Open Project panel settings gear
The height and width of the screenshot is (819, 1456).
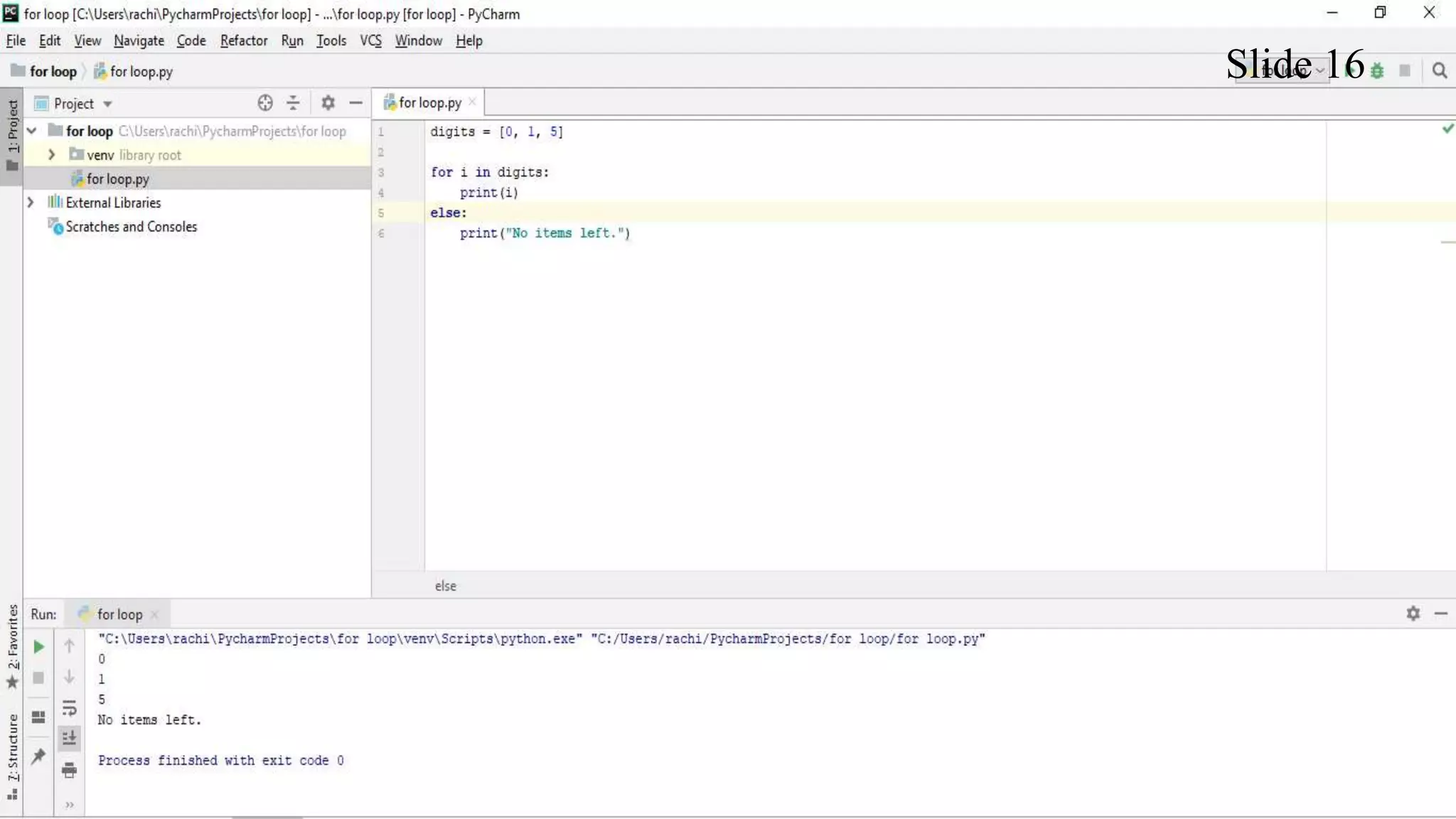[x=328, y=103]
